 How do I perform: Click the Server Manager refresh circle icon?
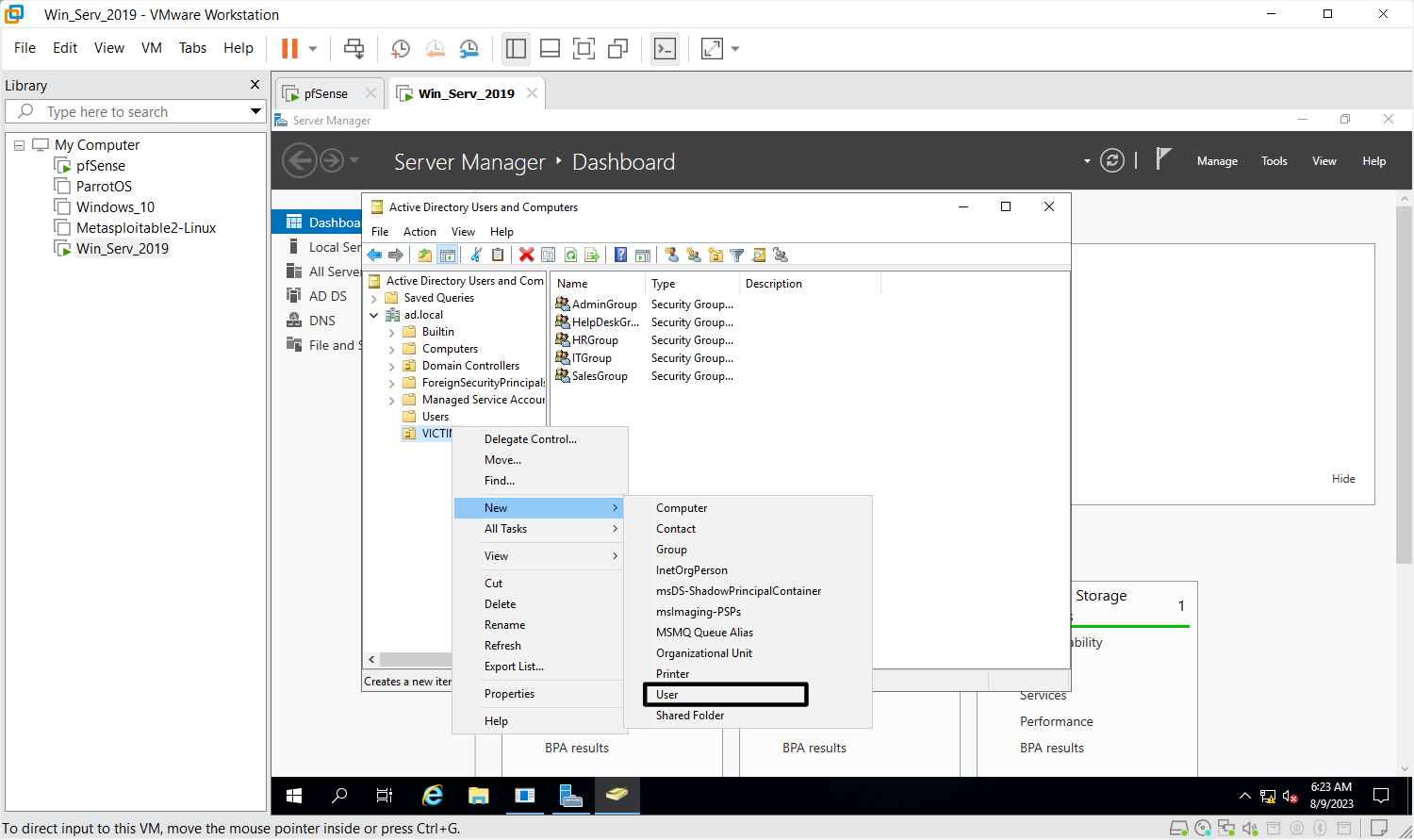pos(1112,161)
